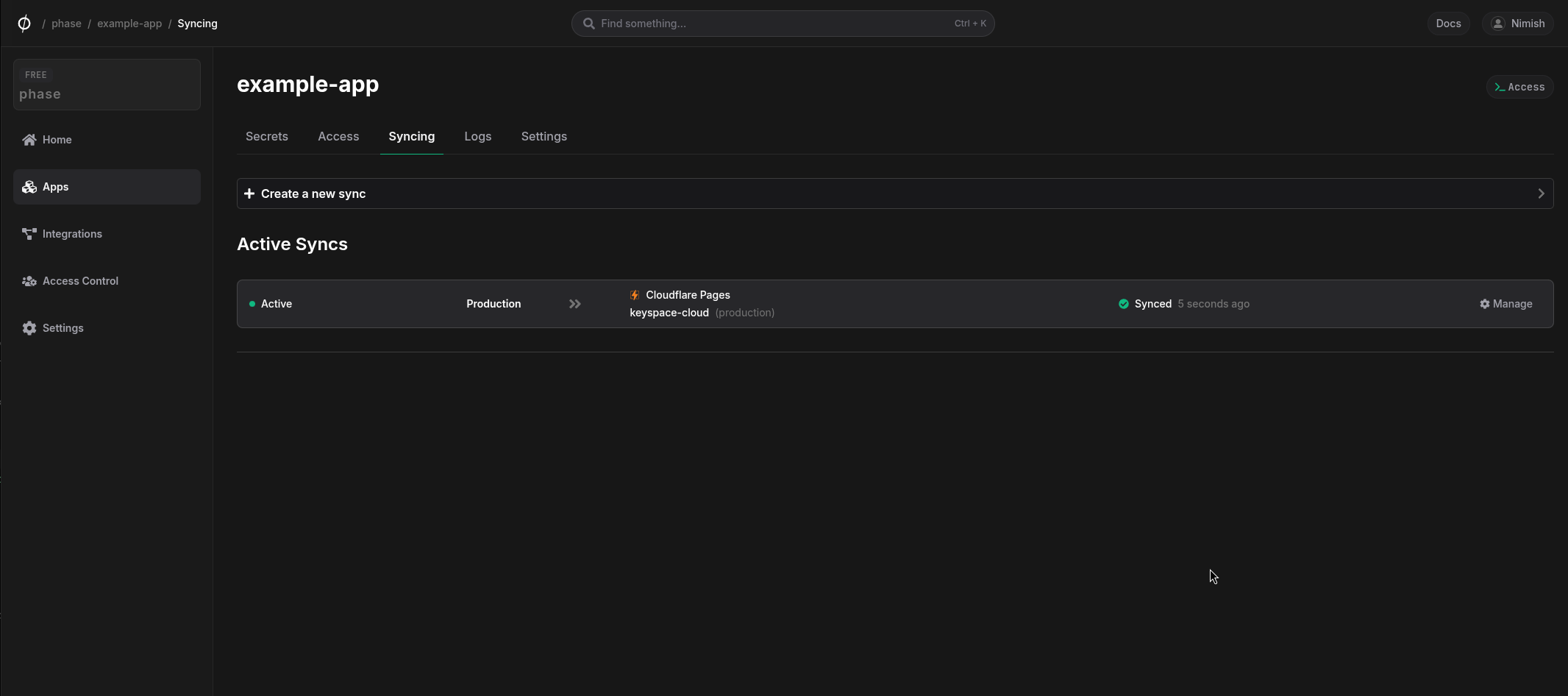This screenshot has height=696, width=1568.
Task: Open Docs from the top right
Action: pyautogui.click(x=1448, y=23)
